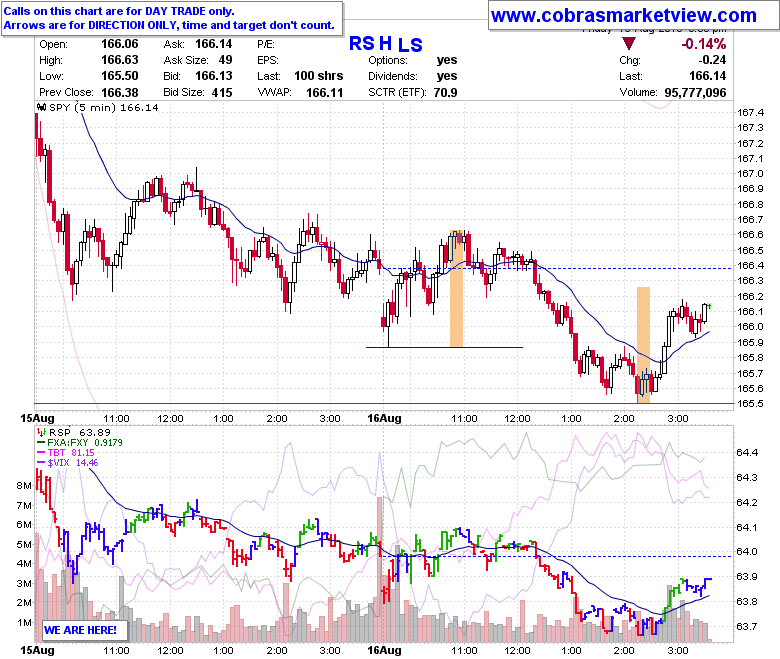
Task: Click the red down-triangle change indicator
Action: pos(629,44)
